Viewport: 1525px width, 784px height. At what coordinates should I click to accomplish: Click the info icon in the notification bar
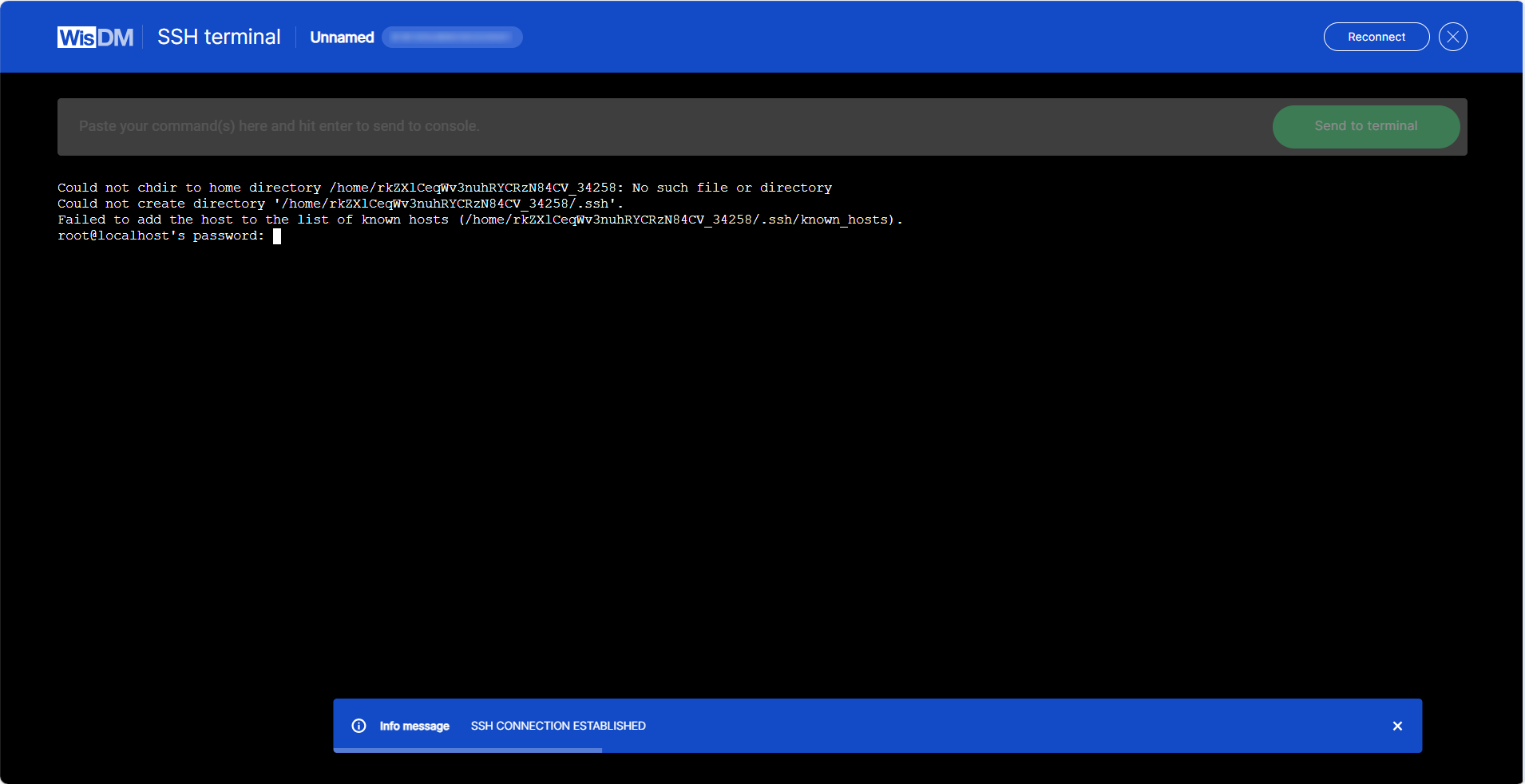tap(358, 726)
